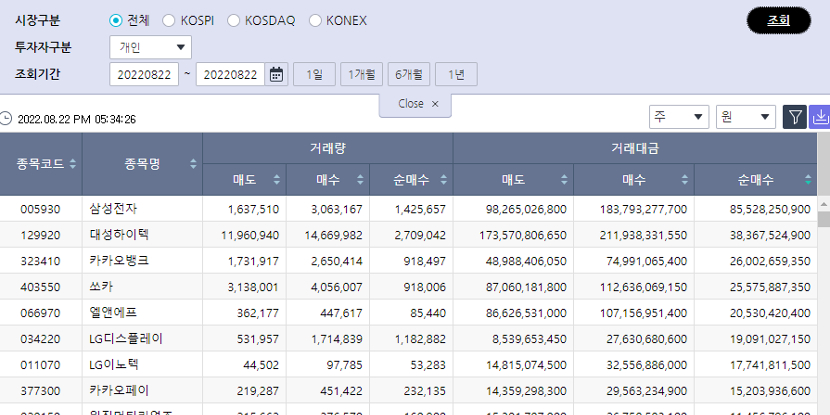Click the start date input field
Screen dimensions: 830x415
pos(144,74)
